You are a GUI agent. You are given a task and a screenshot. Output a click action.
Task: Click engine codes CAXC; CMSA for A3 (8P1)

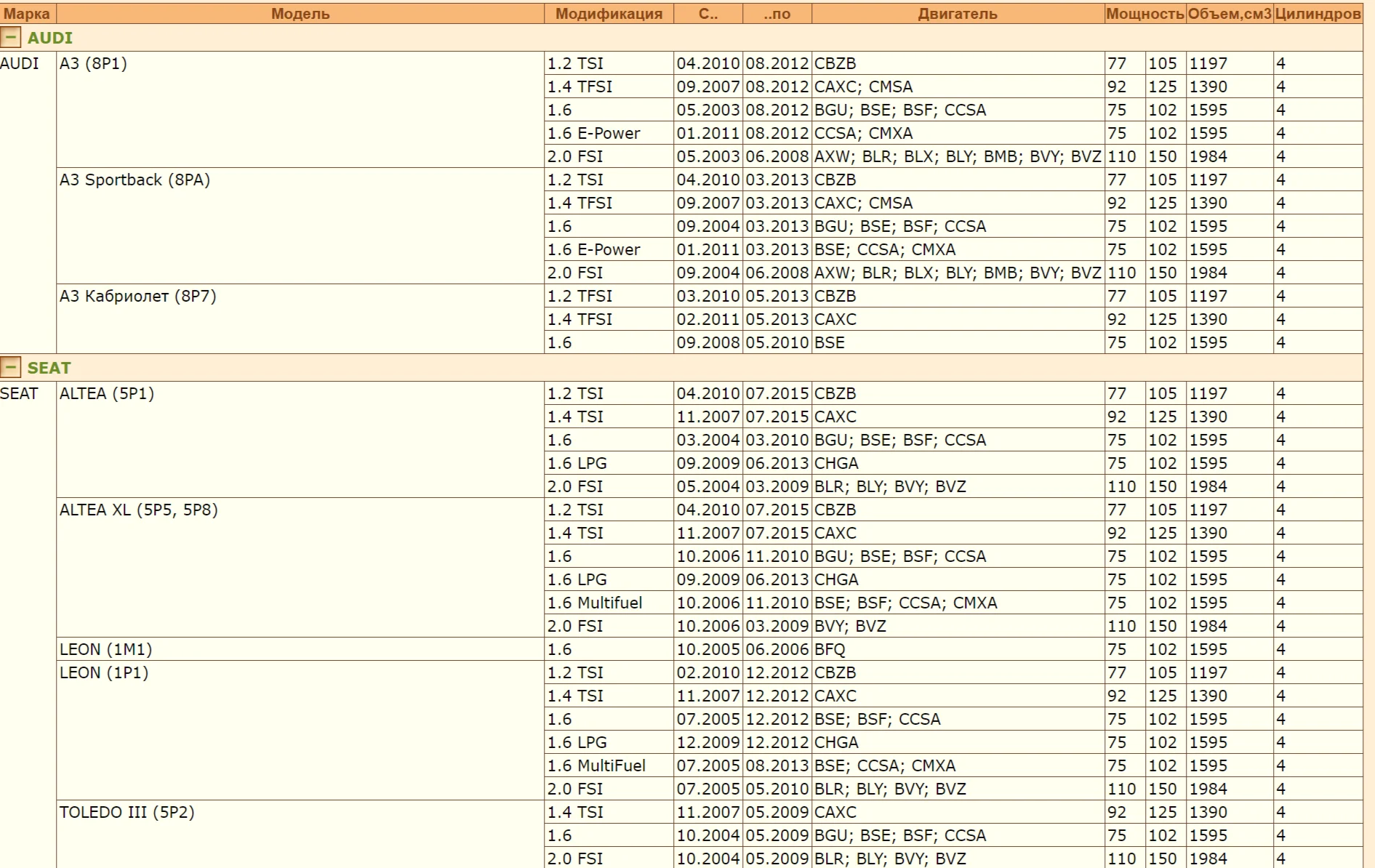point(958,87)
